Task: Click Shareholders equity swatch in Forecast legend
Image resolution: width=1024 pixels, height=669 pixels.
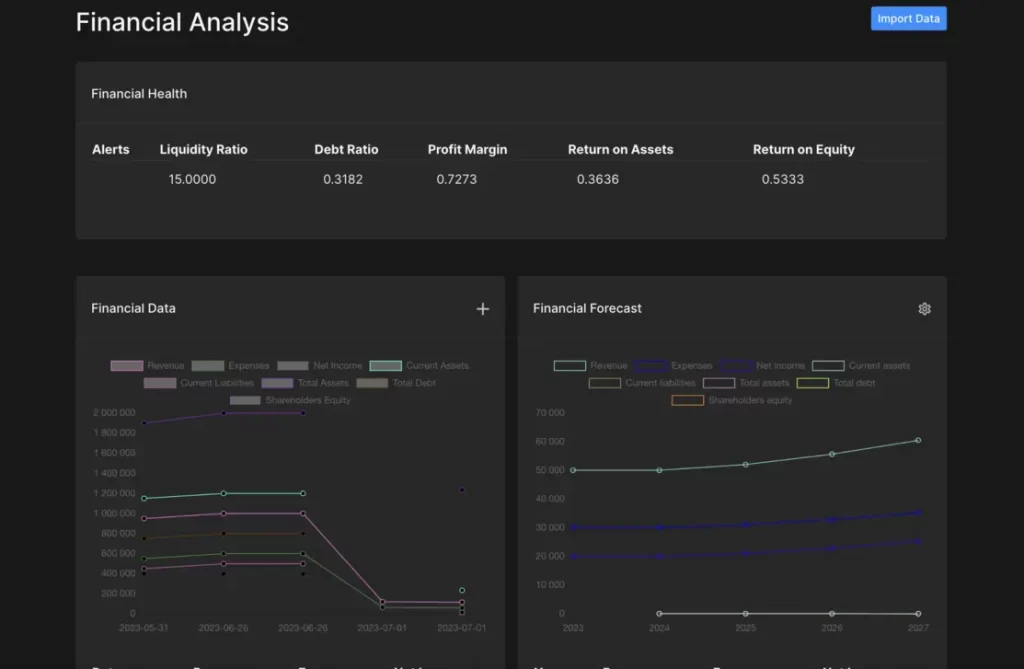Action: (688, 400)
